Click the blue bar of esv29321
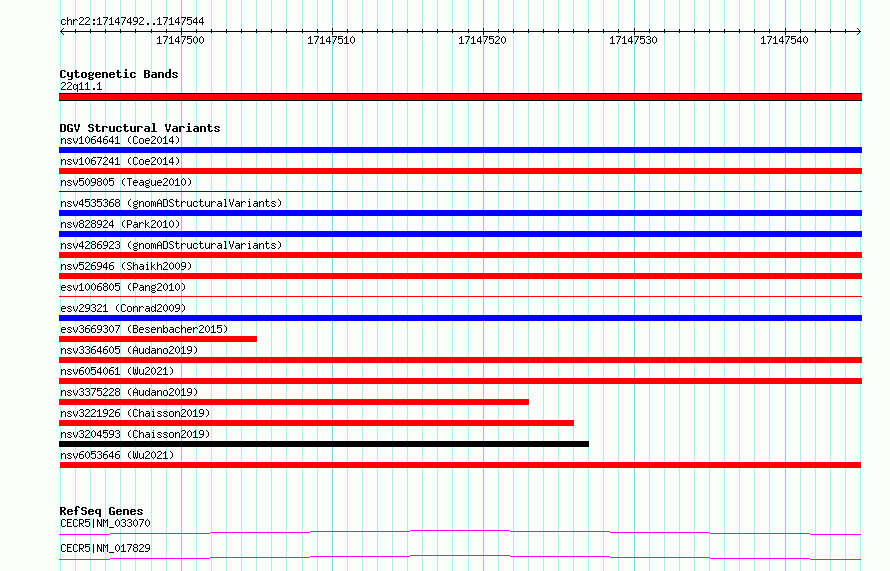 [x=460, y=318]
